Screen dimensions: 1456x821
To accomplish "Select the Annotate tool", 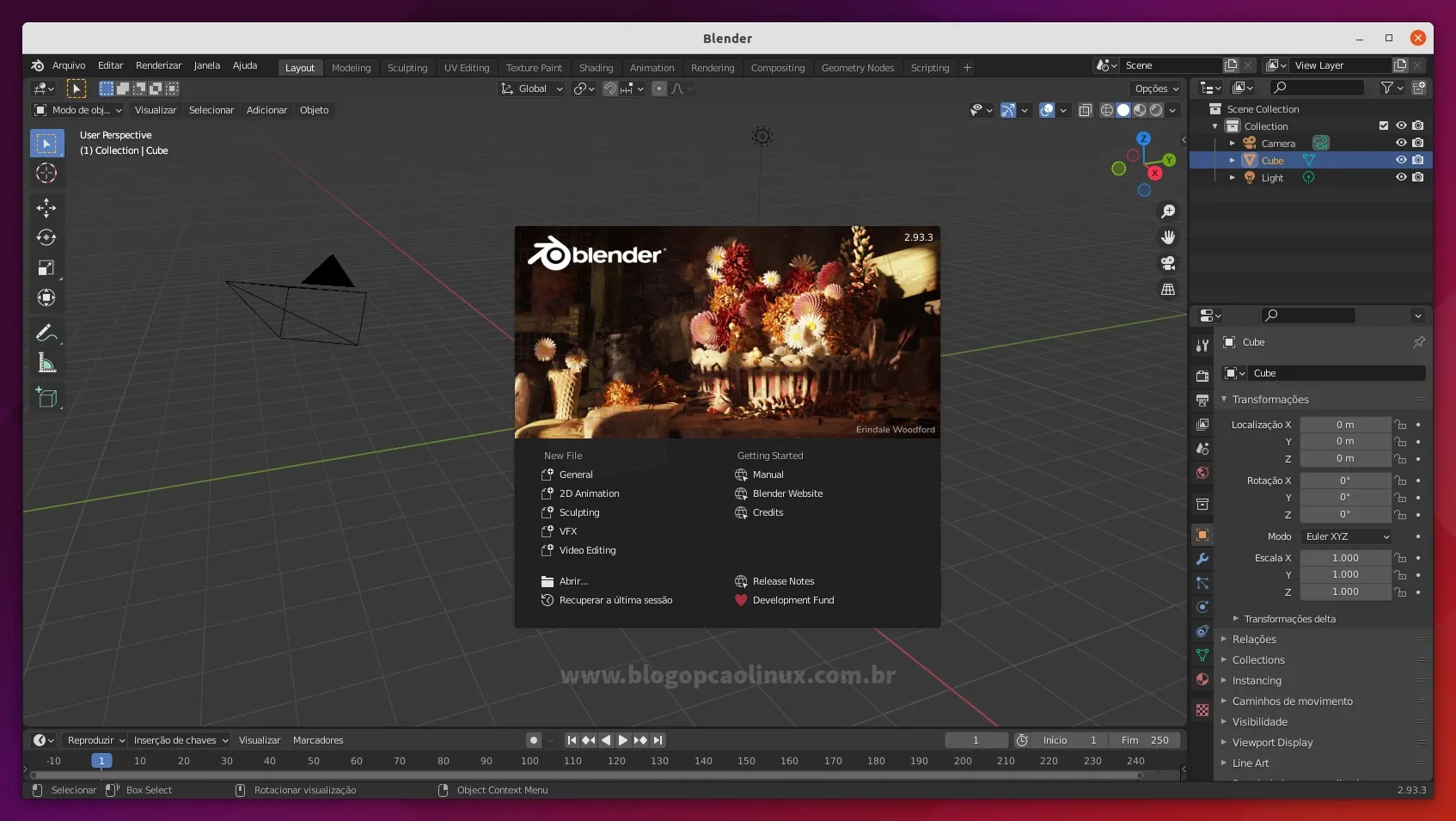I will pyautogui.click(x=46, y=333).
